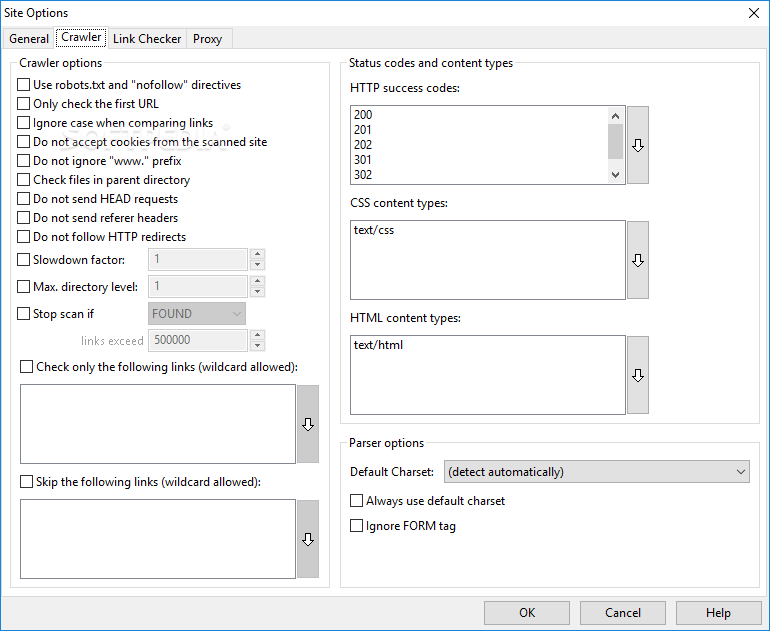
Task: Check 'Check only the following links' option
Action: [x=27, y=367]
